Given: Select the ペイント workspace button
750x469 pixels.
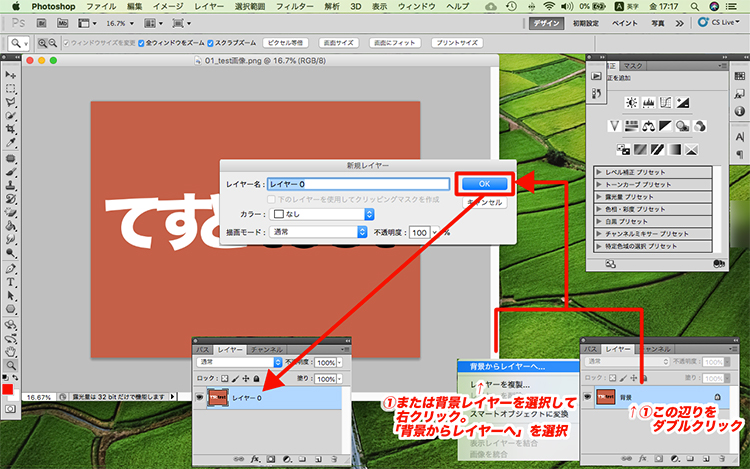Looking at the screenshot, I should point(625,23).
